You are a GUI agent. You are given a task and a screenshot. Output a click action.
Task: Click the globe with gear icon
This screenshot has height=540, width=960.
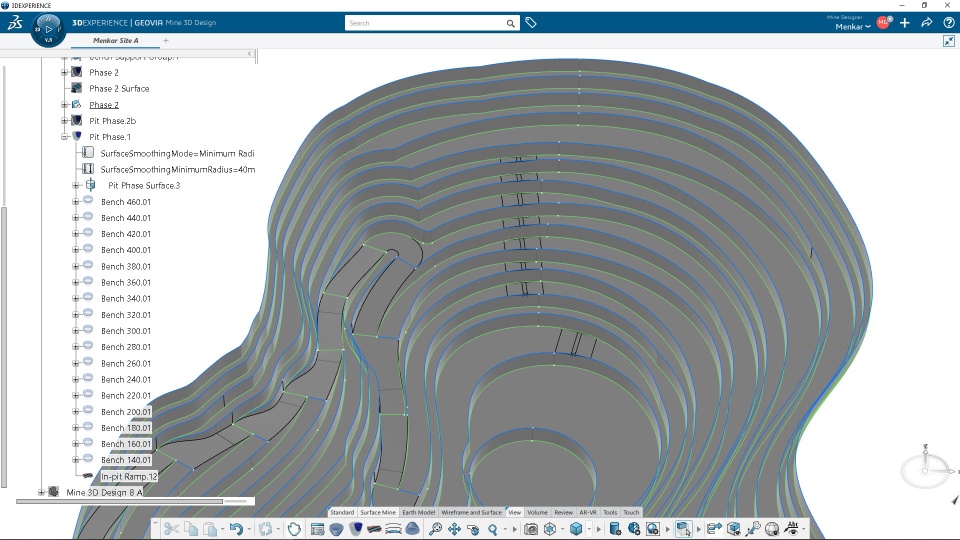(x=634, y=529)
